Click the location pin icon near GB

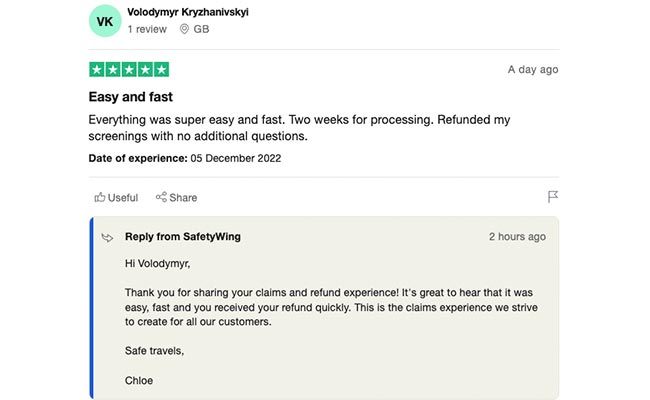pos(184,29)
